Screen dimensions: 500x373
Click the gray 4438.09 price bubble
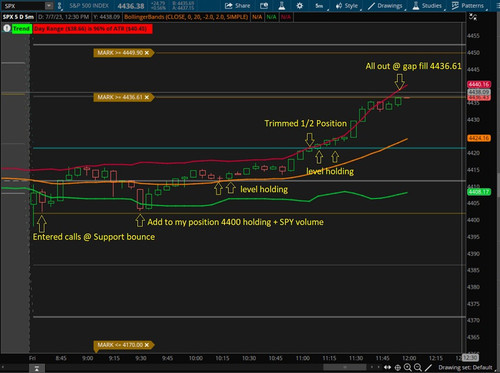(479, 92)
